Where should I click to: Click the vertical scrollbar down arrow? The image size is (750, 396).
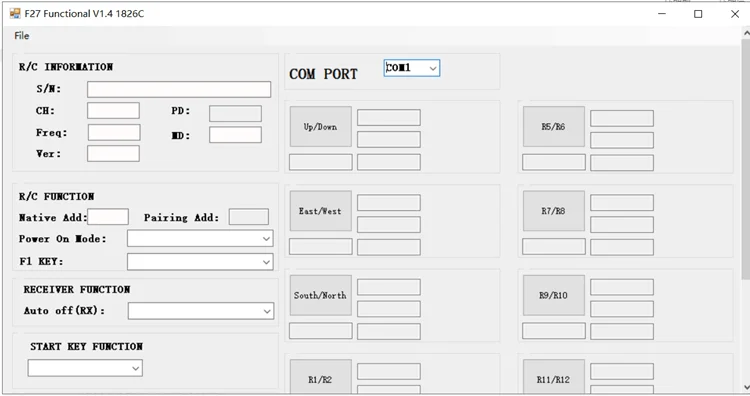click(x=746, y=387)
